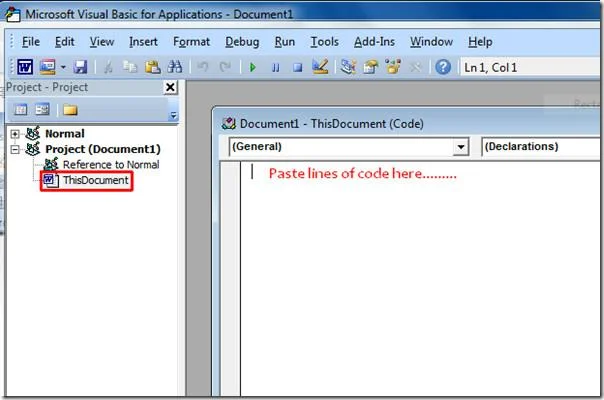Open Properties Window toolbar icon
The height and width of the screenshot is (400, 604).
tap(371, 67)
